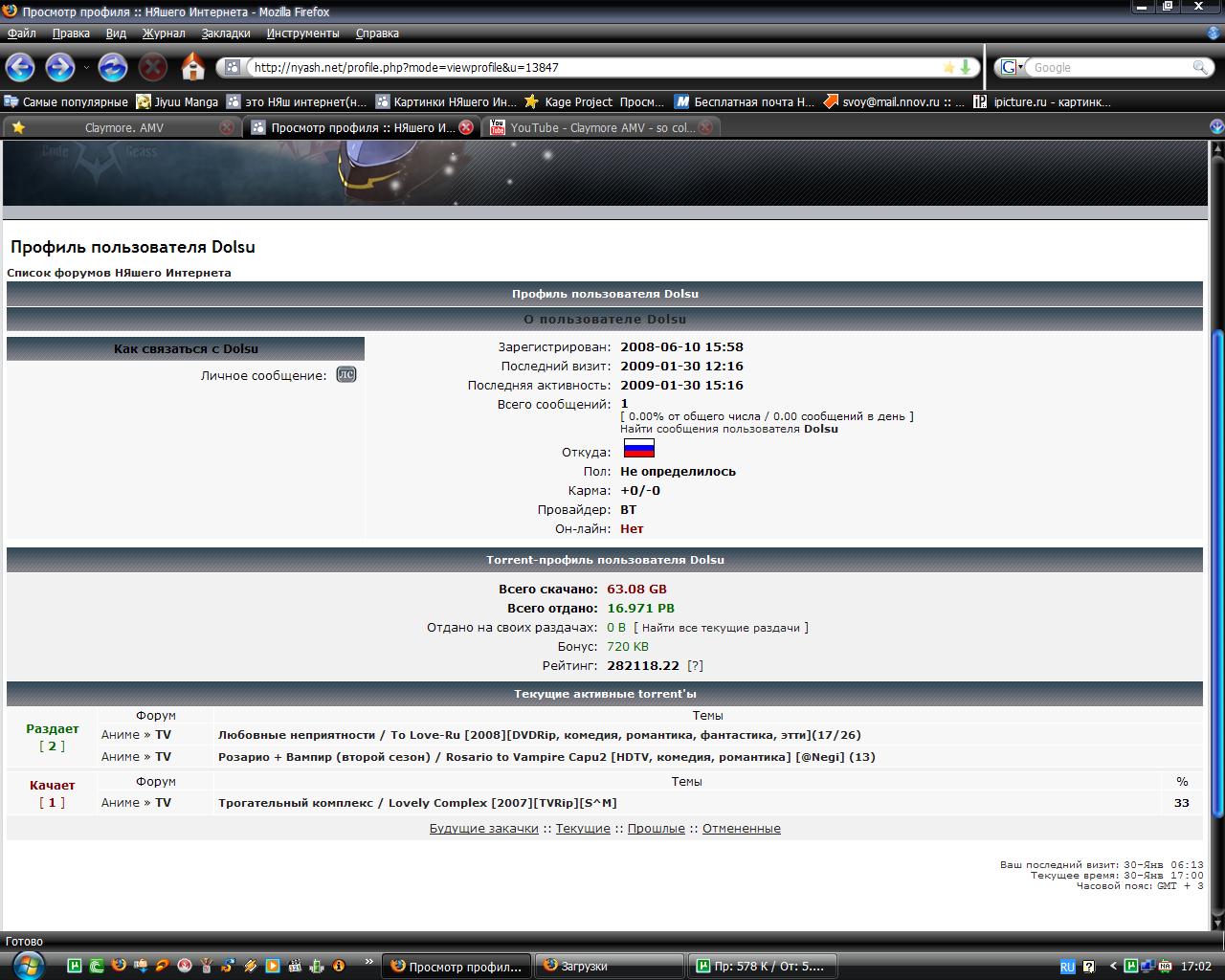Open the Вид menu

[x=116, y=33]
